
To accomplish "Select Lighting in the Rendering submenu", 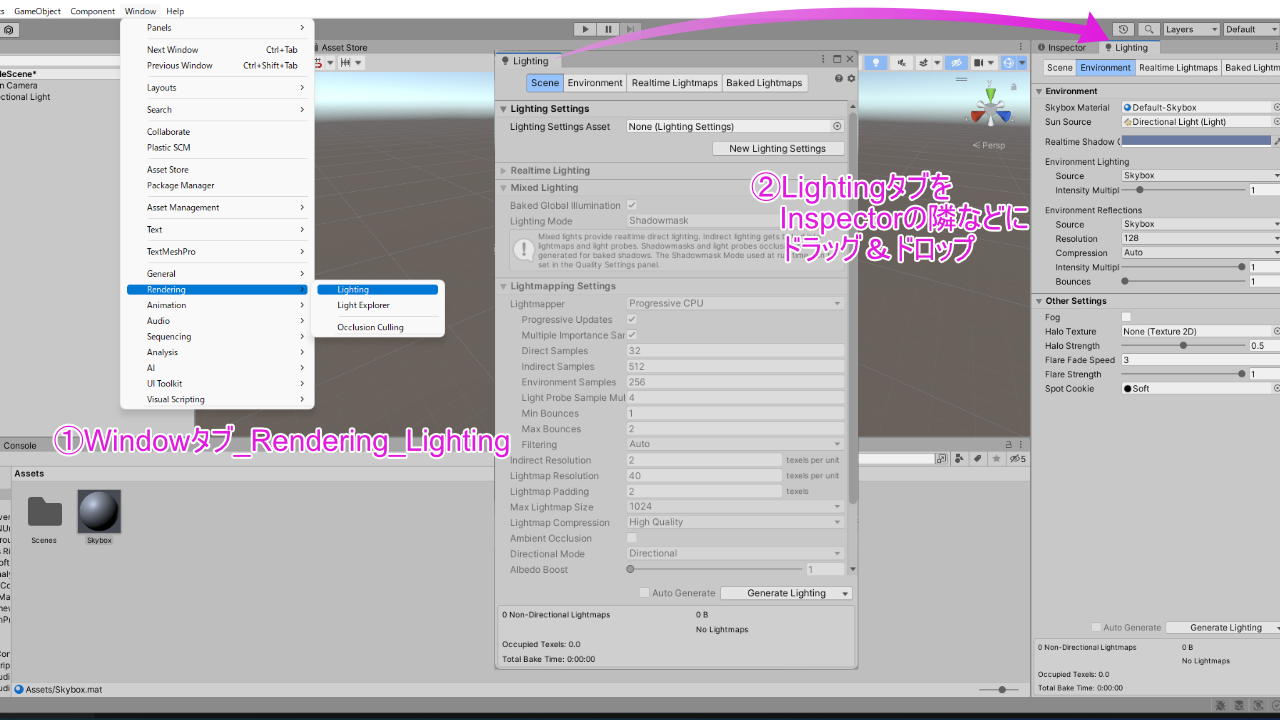I will coord(377,290).
